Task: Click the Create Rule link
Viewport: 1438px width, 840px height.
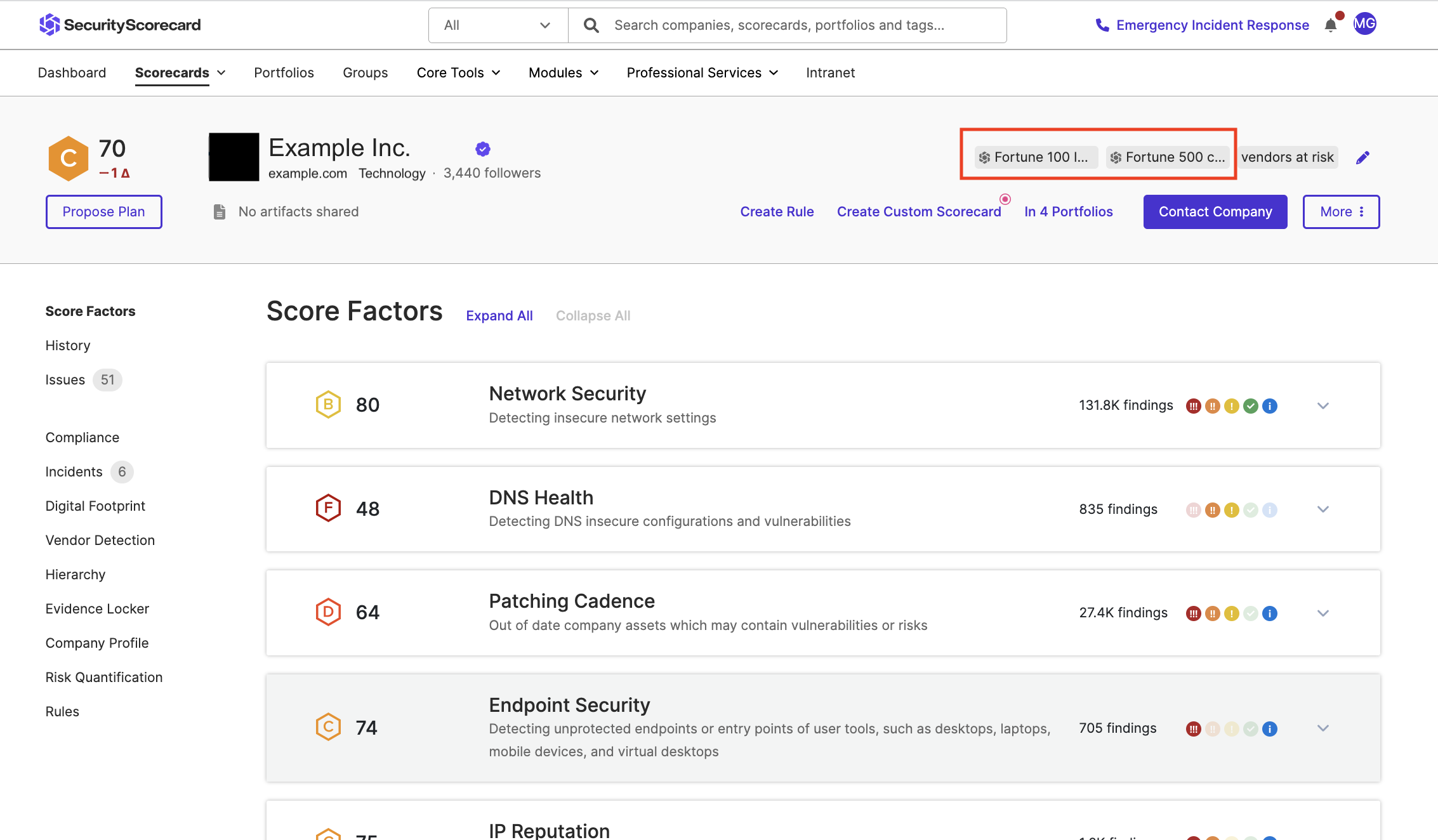Action: pos(777,212)
